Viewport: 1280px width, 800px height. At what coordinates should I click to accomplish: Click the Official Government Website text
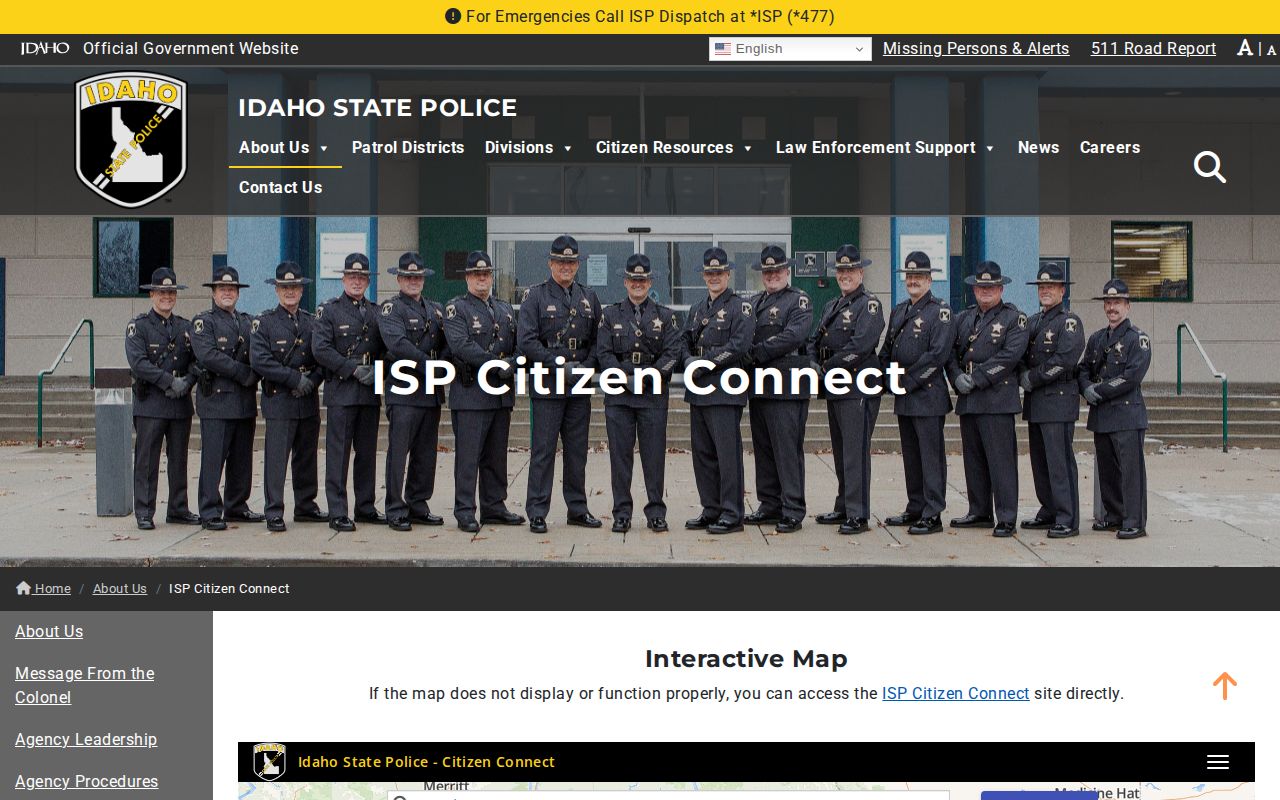(x=190, y=48)
